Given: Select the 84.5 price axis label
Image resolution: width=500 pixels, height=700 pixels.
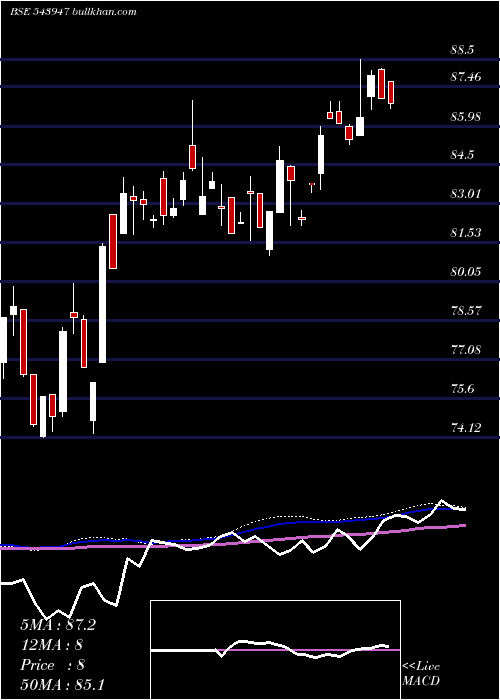Looking at the screenshot, I should point(462,155).
